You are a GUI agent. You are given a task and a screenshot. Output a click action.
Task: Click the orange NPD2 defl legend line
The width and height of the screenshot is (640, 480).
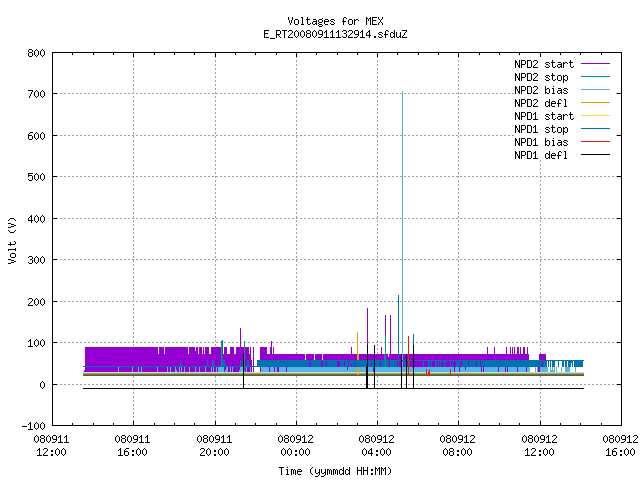[595, 103]
